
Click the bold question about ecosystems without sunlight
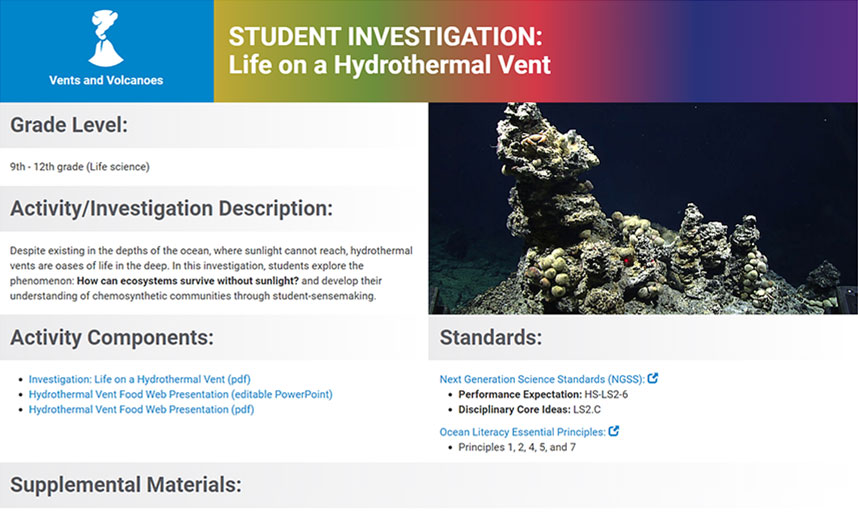click(x=188, y=281)
